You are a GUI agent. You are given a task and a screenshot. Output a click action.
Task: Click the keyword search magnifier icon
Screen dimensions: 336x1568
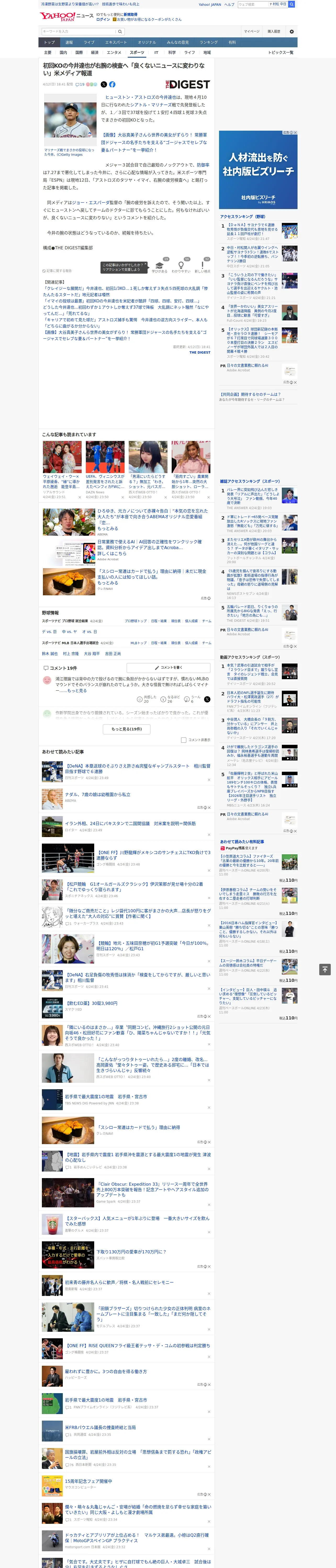[x=120, y=32]
